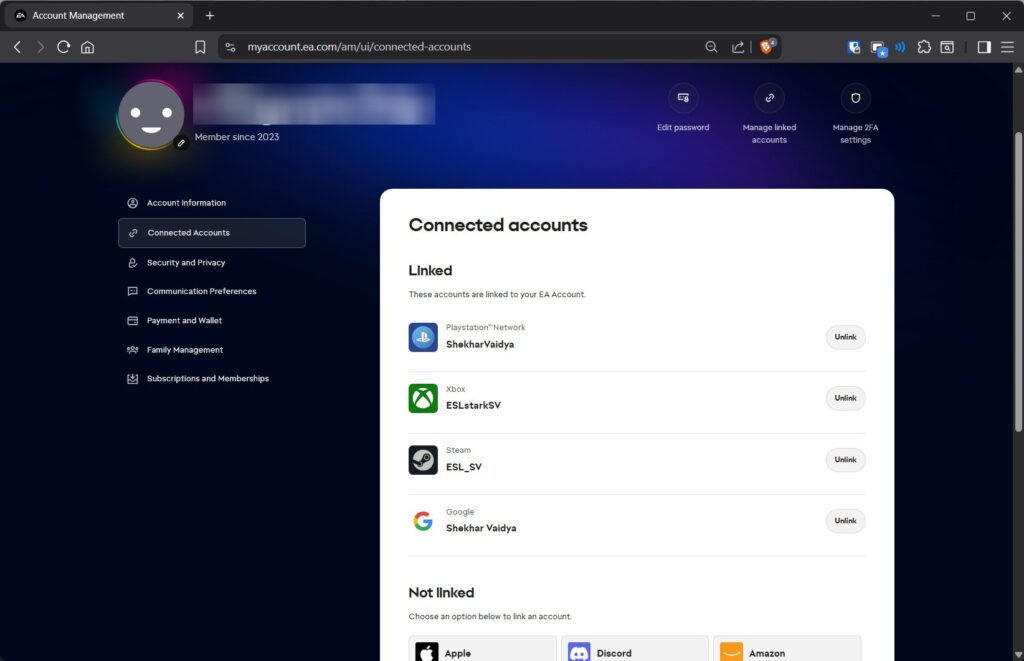The image size is (1024, 661).
Task: Click the browser Extensions puzzle icon
Action: click(924, 46)
